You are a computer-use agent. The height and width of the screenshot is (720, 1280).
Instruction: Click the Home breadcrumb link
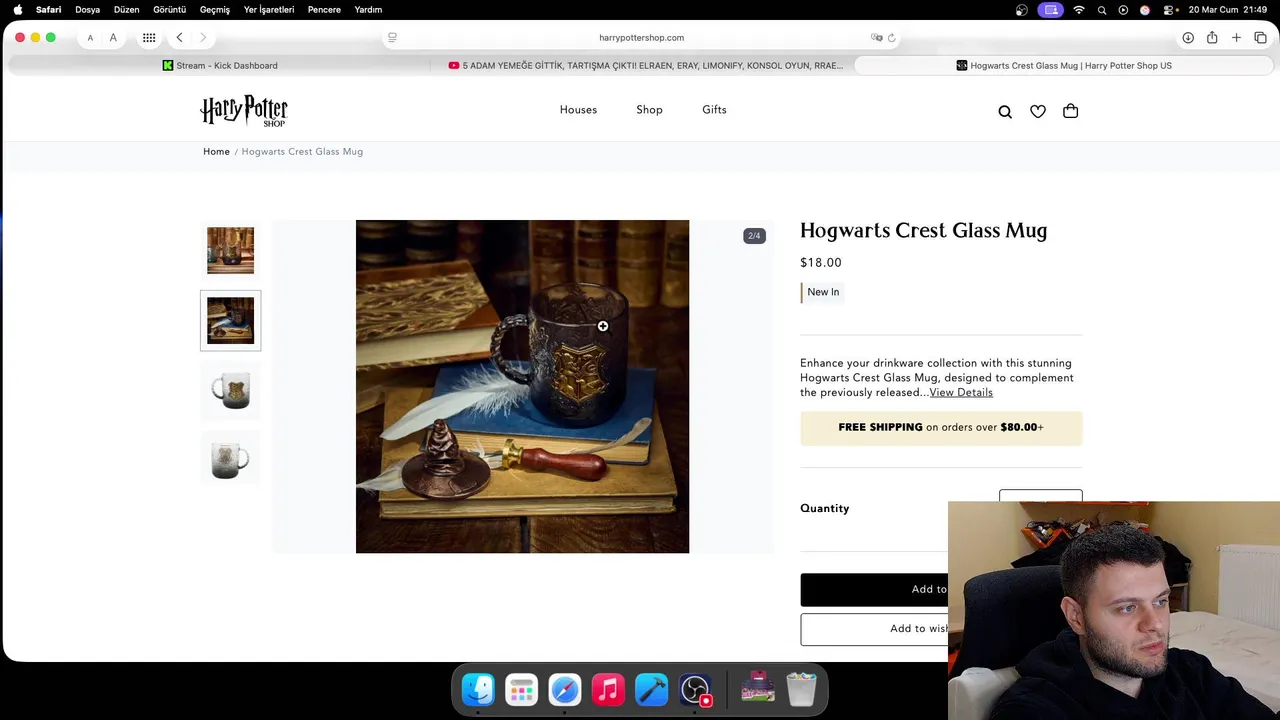(x=216, y=152)
